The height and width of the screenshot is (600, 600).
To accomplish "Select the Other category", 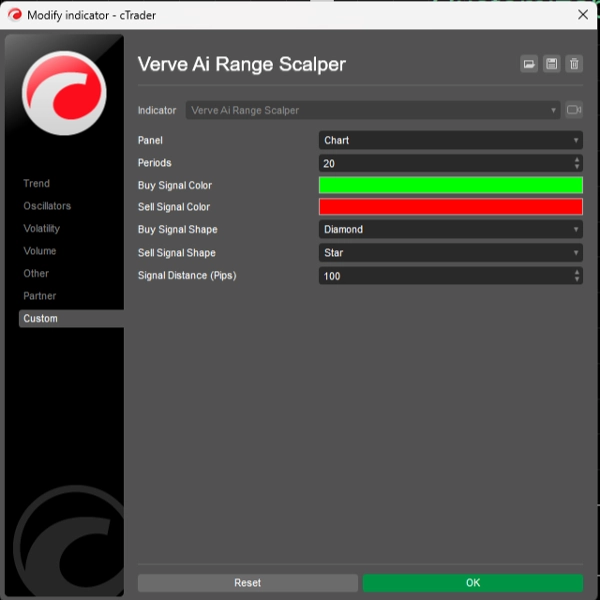I will 36,274.
